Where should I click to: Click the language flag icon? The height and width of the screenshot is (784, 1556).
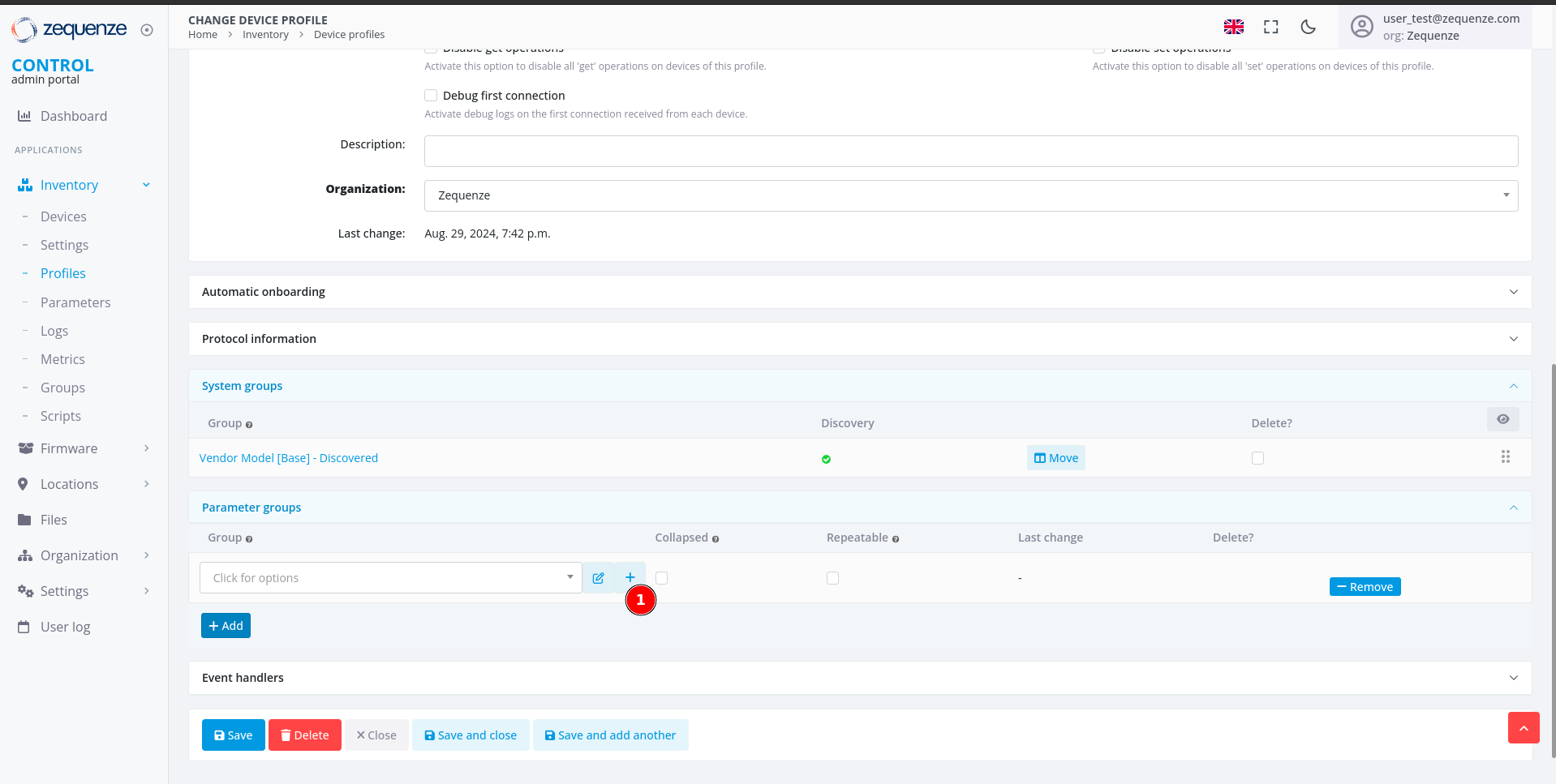pos(1233,27)
